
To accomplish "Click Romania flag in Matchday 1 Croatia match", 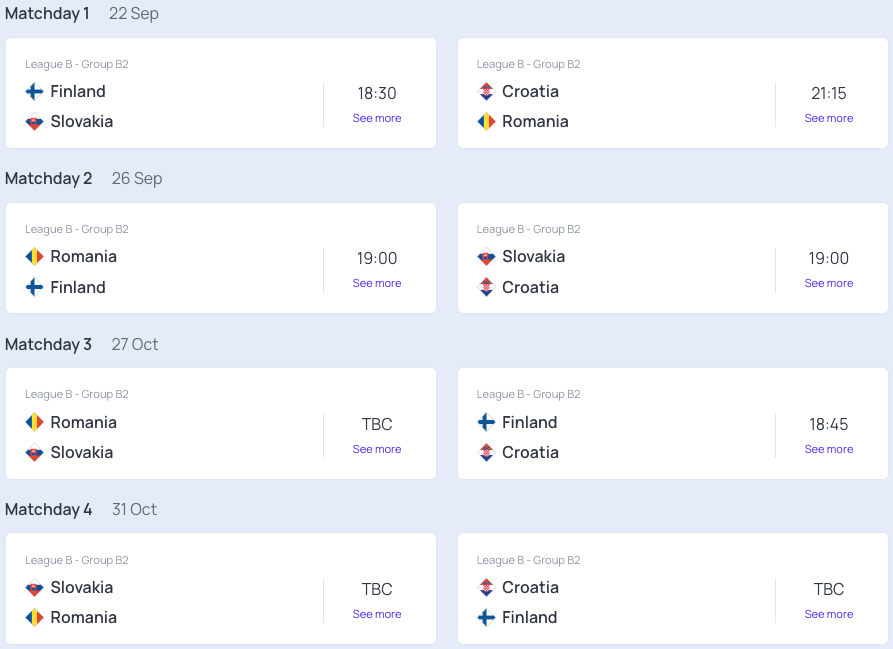I will point(486,122).
